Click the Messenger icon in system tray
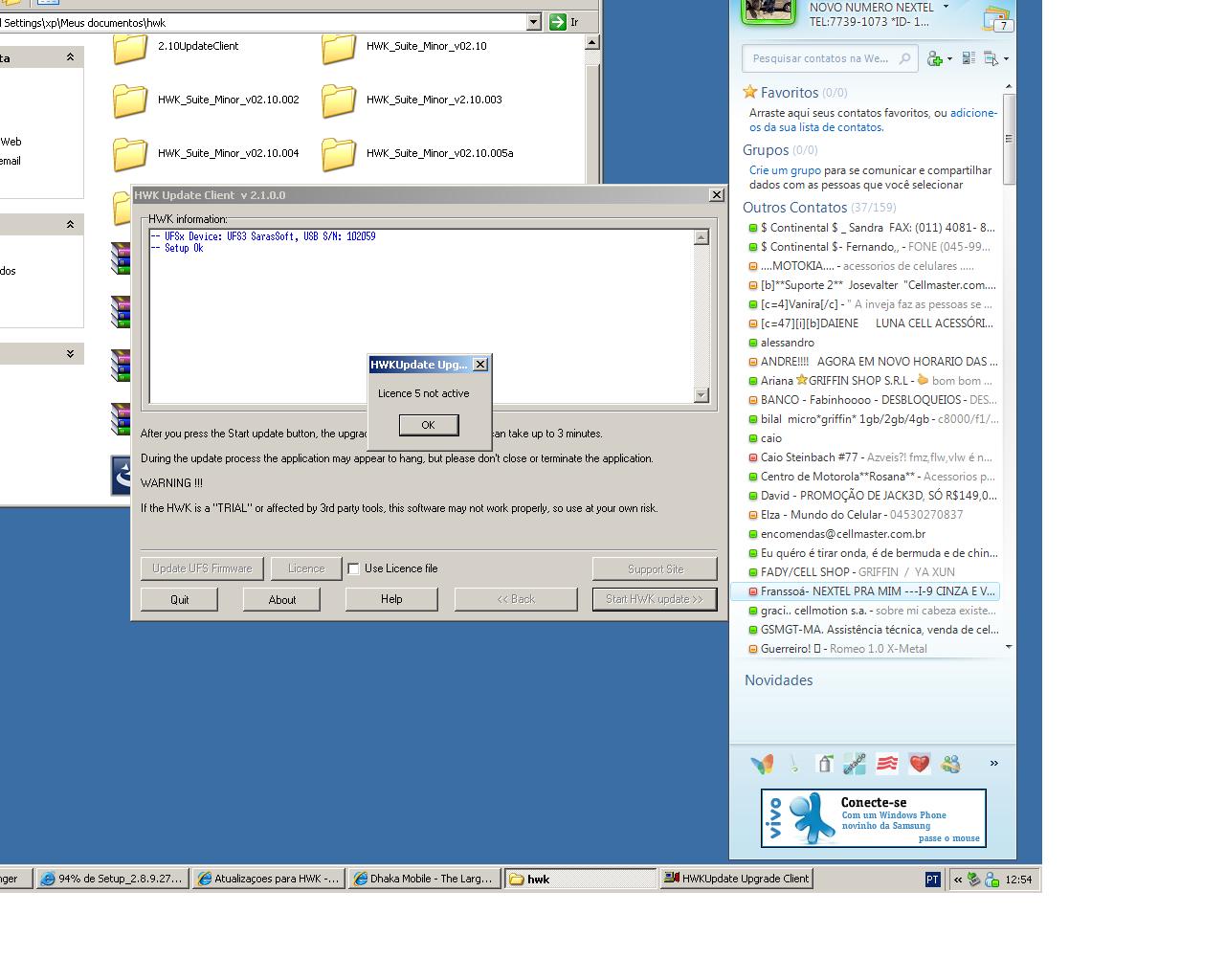The width and height of the screenshot is (1225, 980). pyautogui.click(x=991, y=880)
